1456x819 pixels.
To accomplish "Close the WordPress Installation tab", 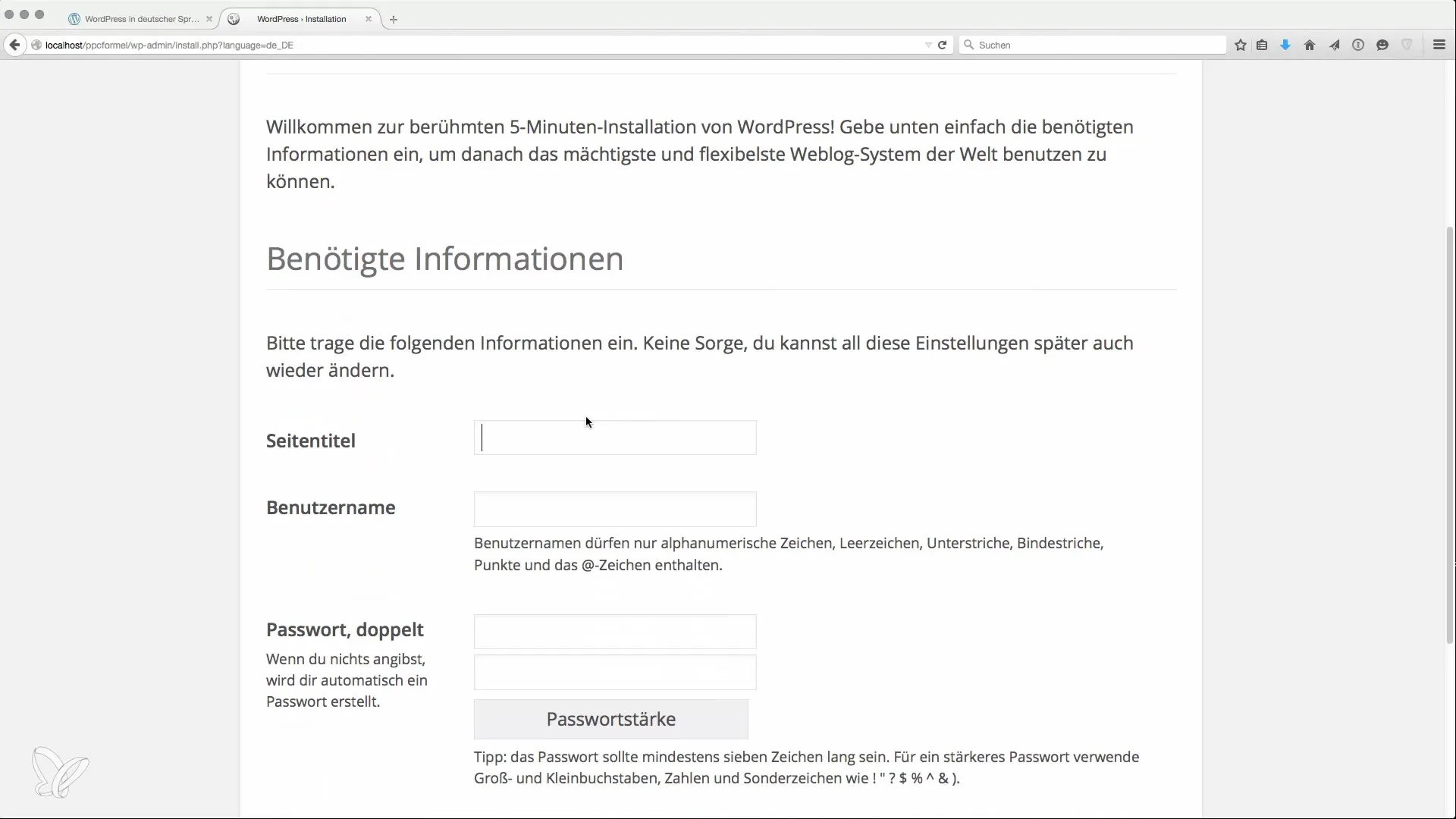I will (369, 19).
